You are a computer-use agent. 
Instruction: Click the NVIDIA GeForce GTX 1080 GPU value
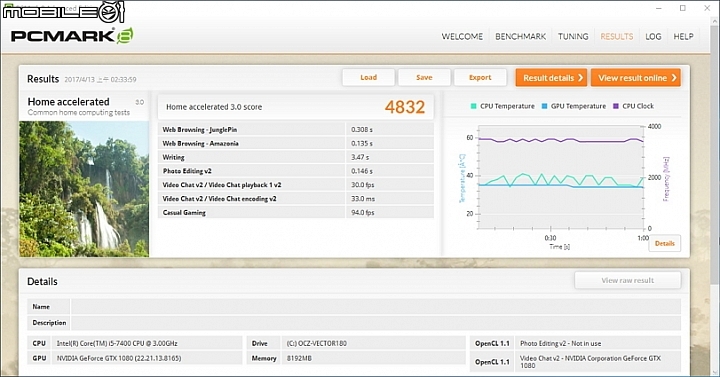coord(118,358)
